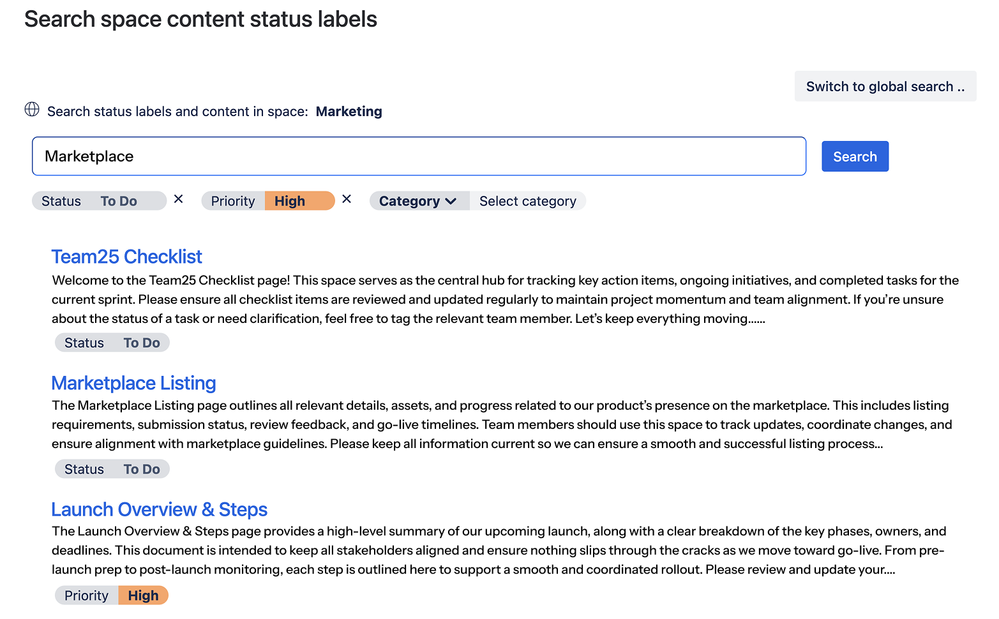Click the Marketplace Listing description text

point(500,425)
